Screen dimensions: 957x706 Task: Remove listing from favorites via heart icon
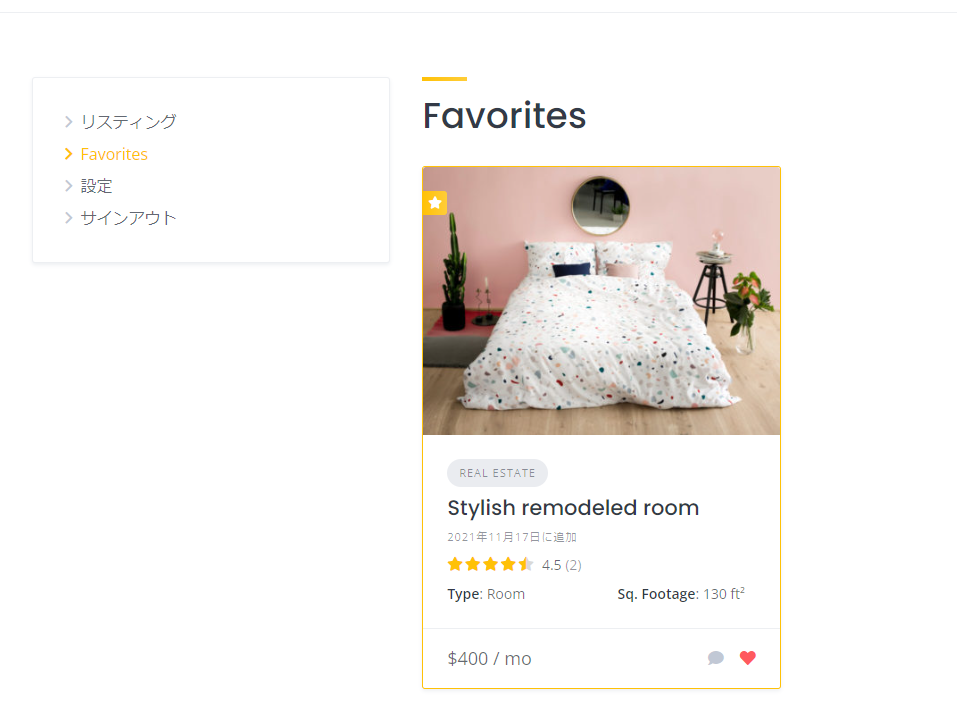coord(748,658)
